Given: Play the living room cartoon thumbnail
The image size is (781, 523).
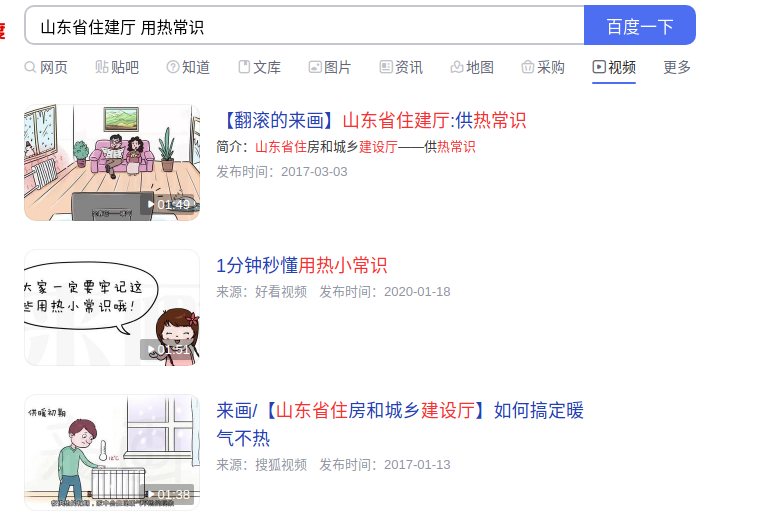Looking at the screenshot, I should click(112, 162).
